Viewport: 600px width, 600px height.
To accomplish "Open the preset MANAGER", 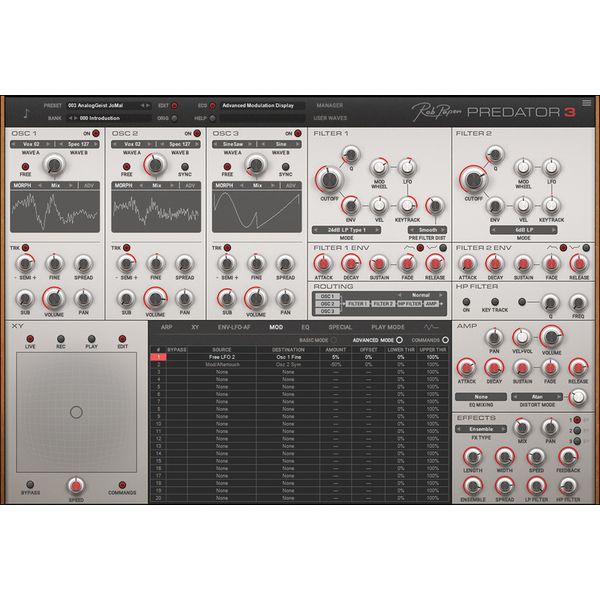I will [329, 105].
